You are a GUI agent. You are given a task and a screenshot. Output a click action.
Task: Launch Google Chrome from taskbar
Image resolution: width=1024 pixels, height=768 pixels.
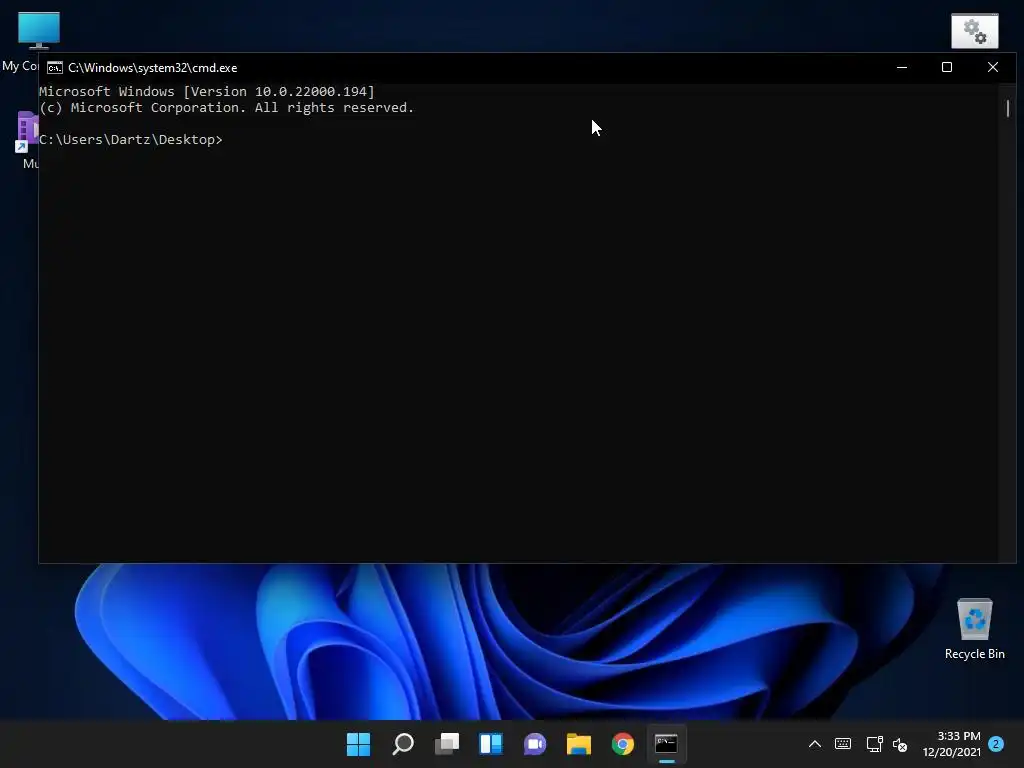tap(622, 744)
